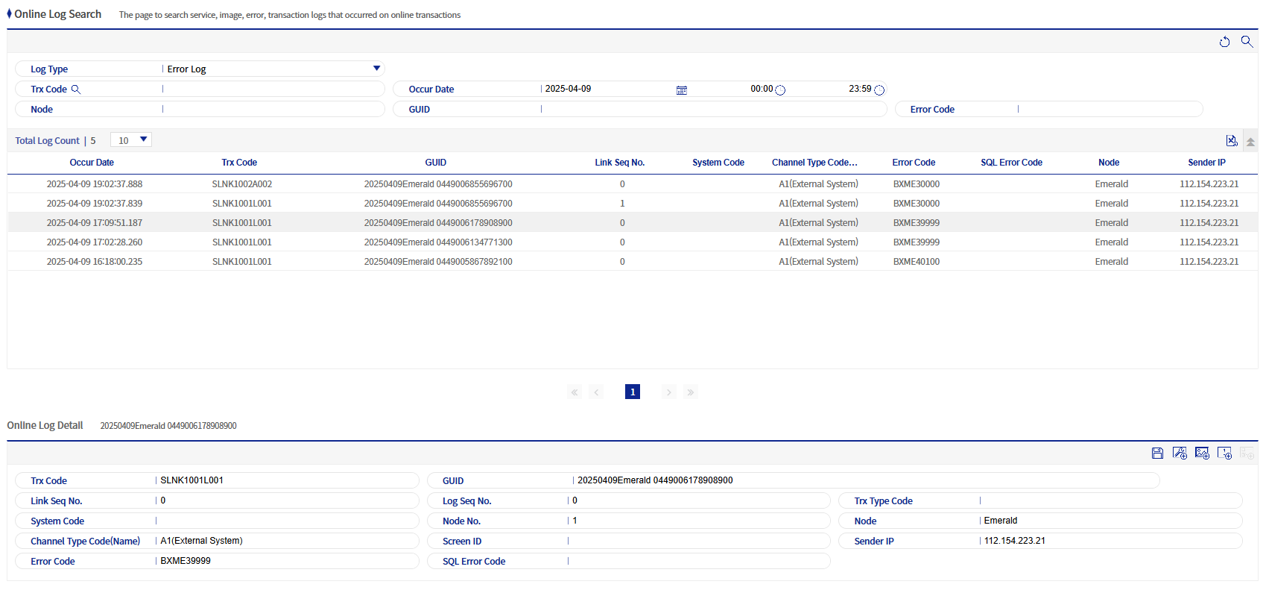
Task: Refresh the search results
Action: click(1224, 41)
